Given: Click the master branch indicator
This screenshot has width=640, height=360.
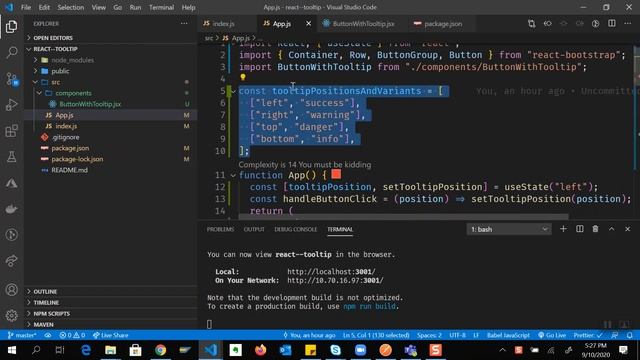Looking at the screenshot, I should [22, 335].
